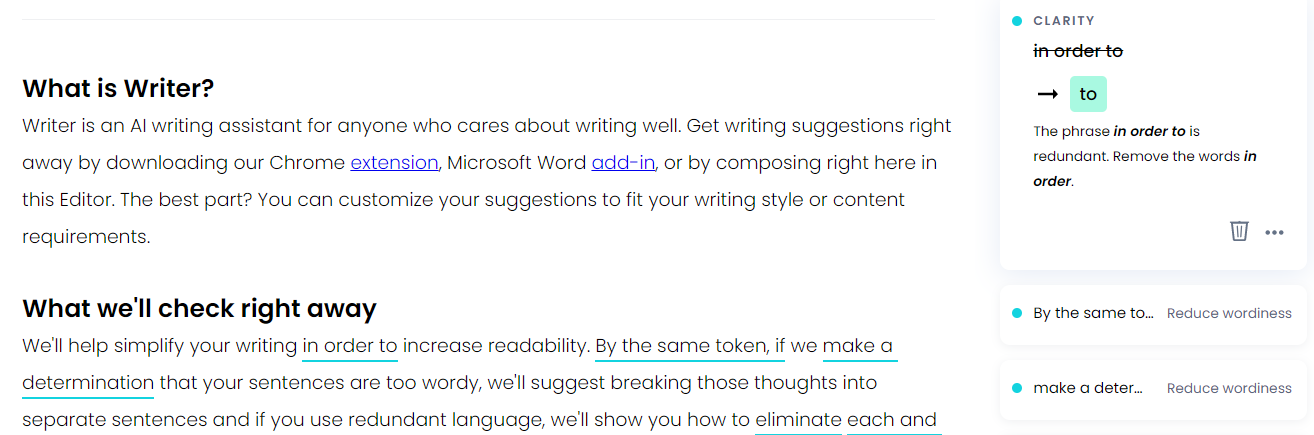Click the crossed-out 'in order to' text
This screenshot has height=435, width=1314.
1078,51
